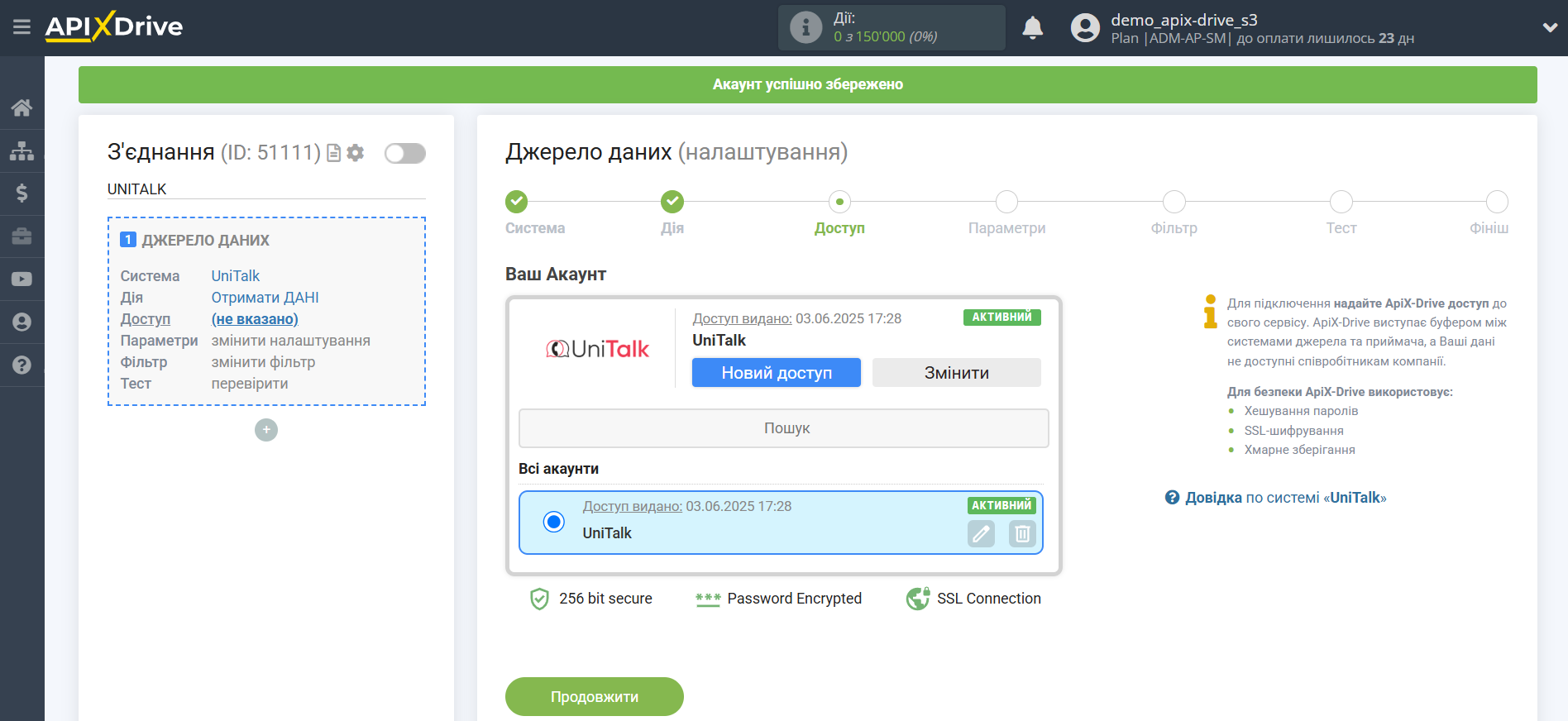Click the account name 'demo_apix-drive_s3'
The height and width of the screenshot is (721, 1568).
(x=1184, y=20)
